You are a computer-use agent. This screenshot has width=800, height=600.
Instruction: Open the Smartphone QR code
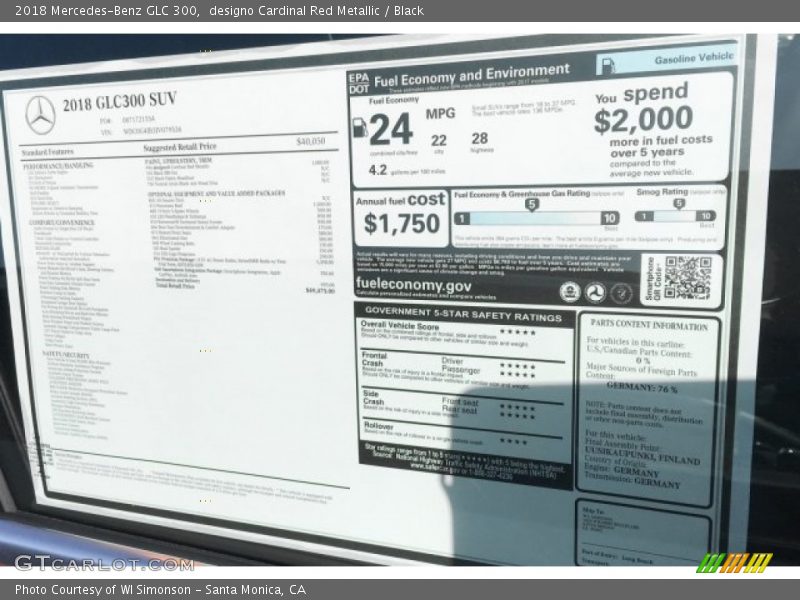click(687, 278)
